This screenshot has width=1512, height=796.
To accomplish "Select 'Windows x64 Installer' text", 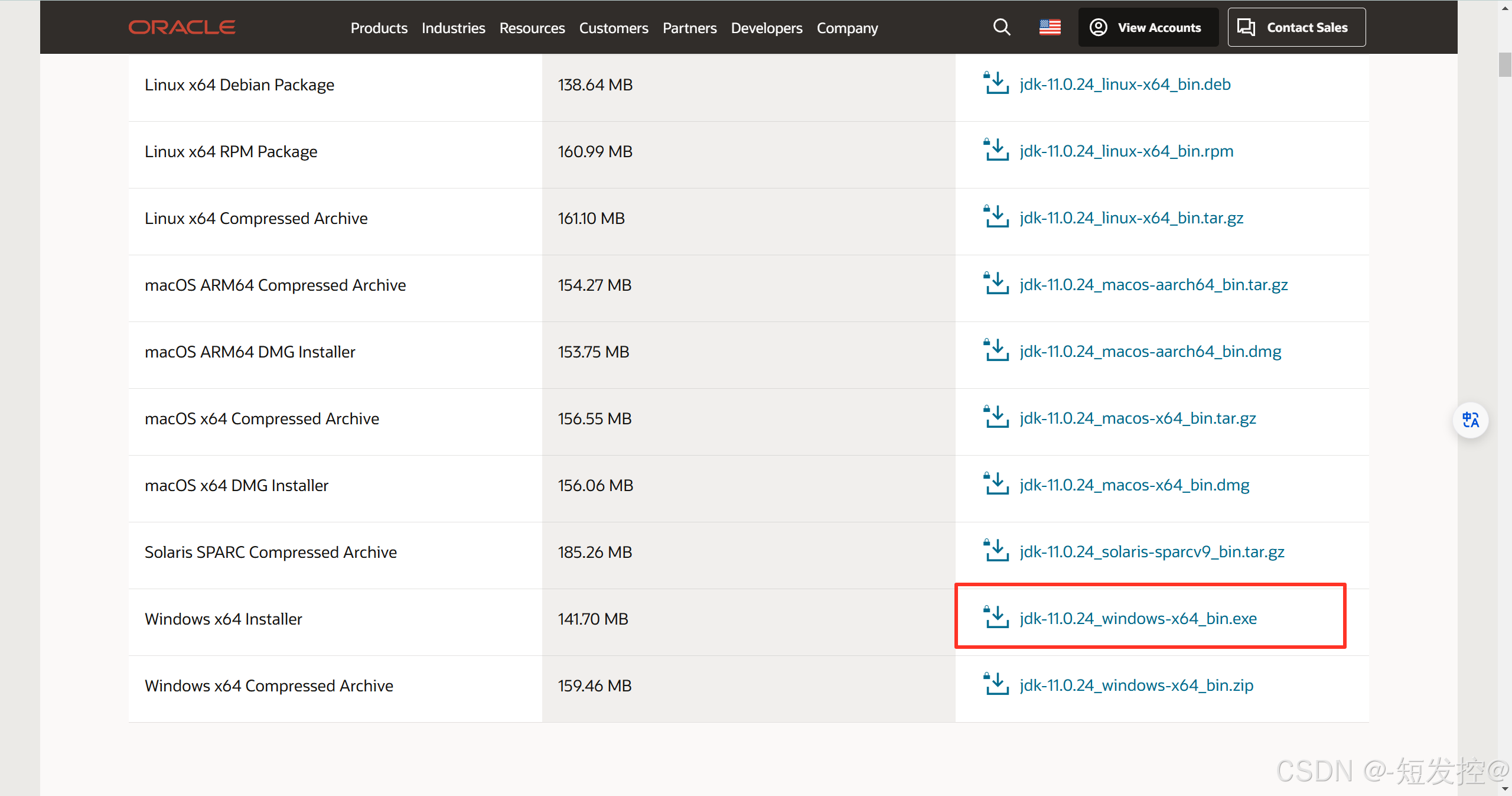I will (223, 619).
